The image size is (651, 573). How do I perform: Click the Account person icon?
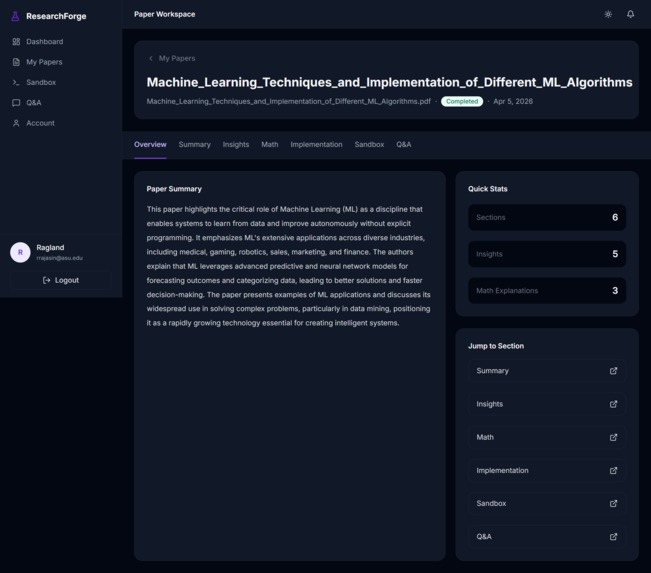point(16,123)
